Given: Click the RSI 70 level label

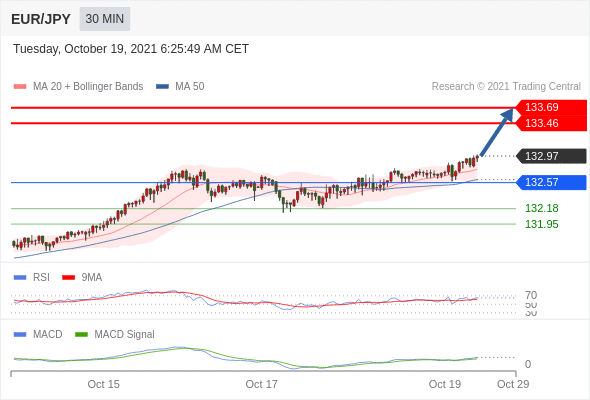Looking at the screenshot, I should point(531,295).
